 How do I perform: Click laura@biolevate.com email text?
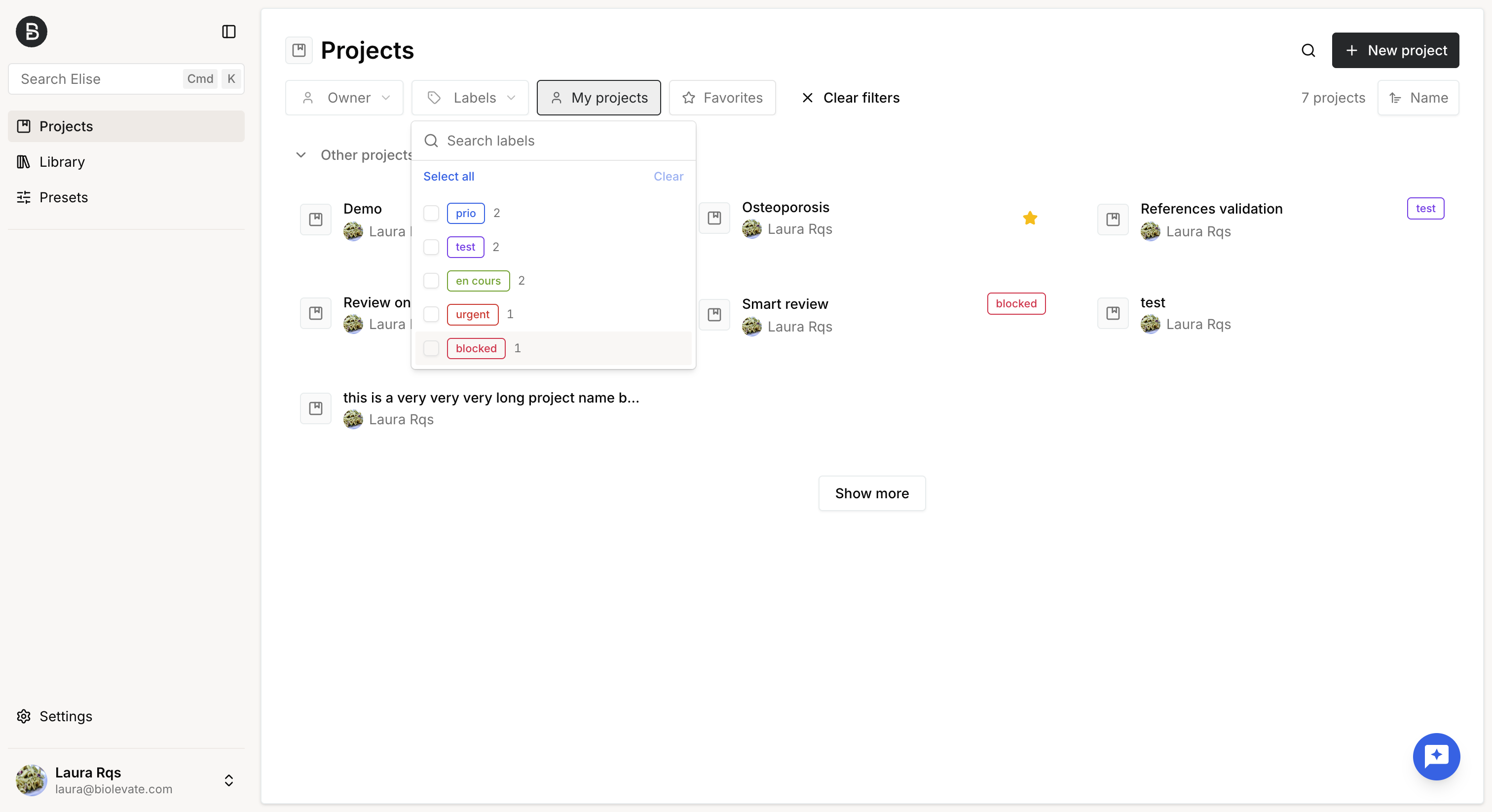pyautogui.click(x=113, y=789)
